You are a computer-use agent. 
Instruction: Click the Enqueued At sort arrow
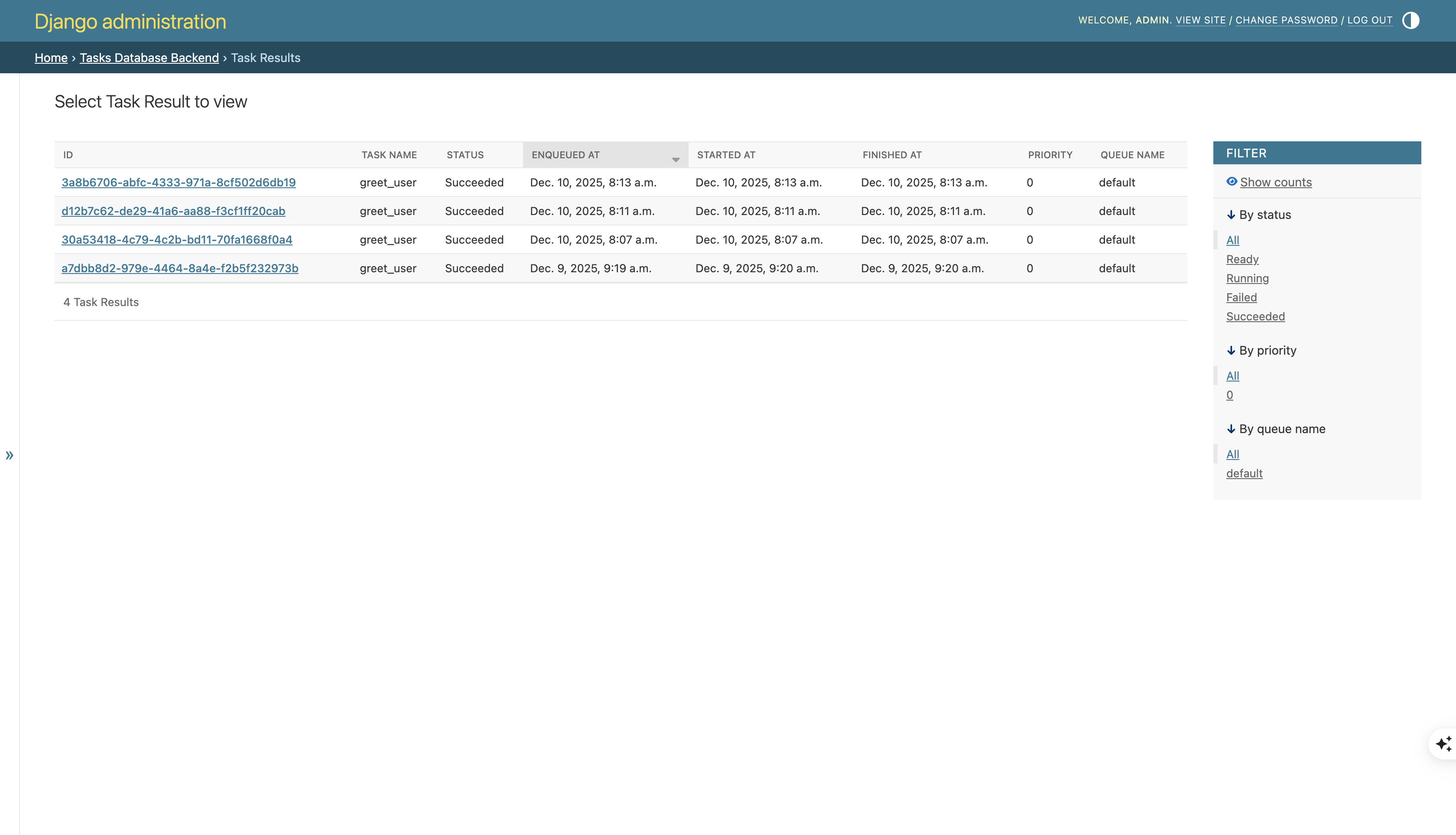675,160
